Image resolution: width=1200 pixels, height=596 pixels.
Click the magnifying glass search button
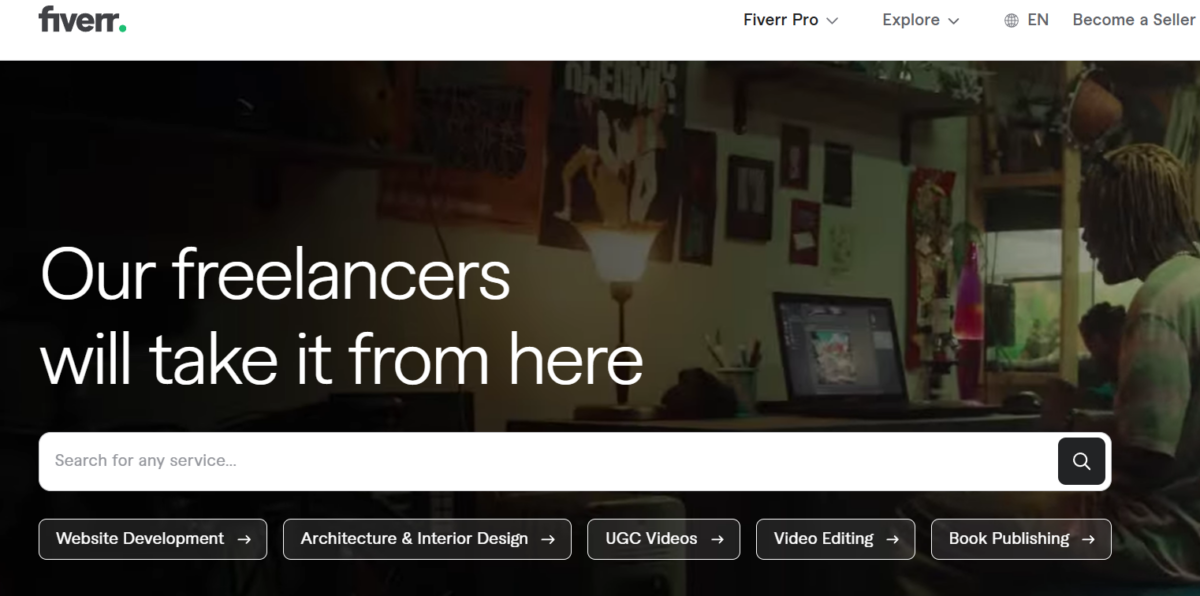(1081, 461)
